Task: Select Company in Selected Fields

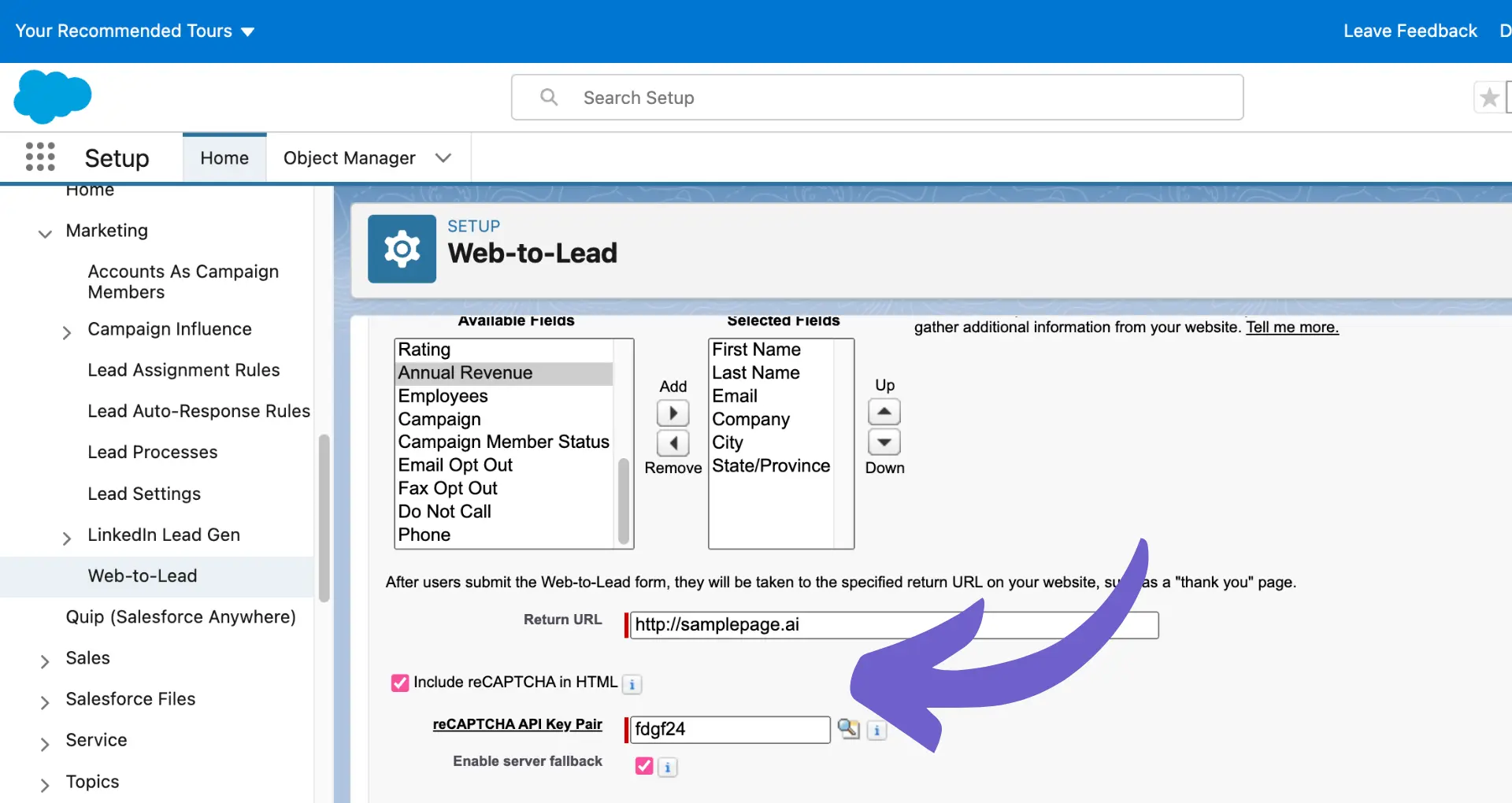Action: pyautogui.click(x=772, y=419)
